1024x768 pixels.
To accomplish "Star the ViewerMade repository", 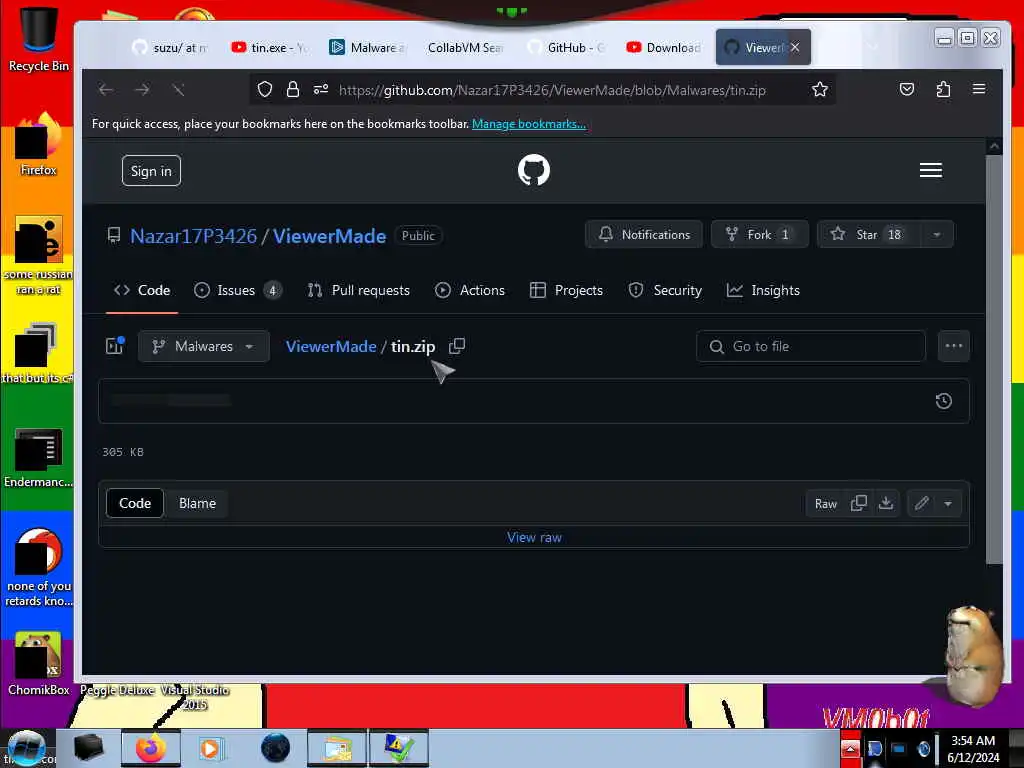I will point(869,234).
